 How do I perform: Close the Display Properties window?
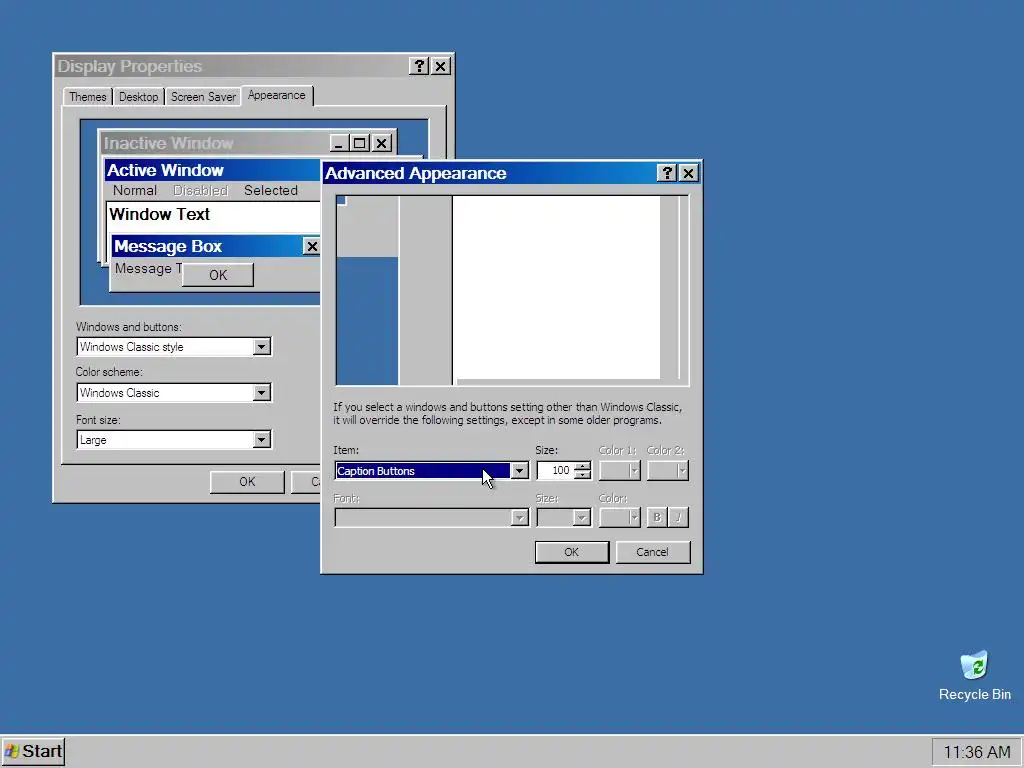pyautogui.click(x=441, y=66)
